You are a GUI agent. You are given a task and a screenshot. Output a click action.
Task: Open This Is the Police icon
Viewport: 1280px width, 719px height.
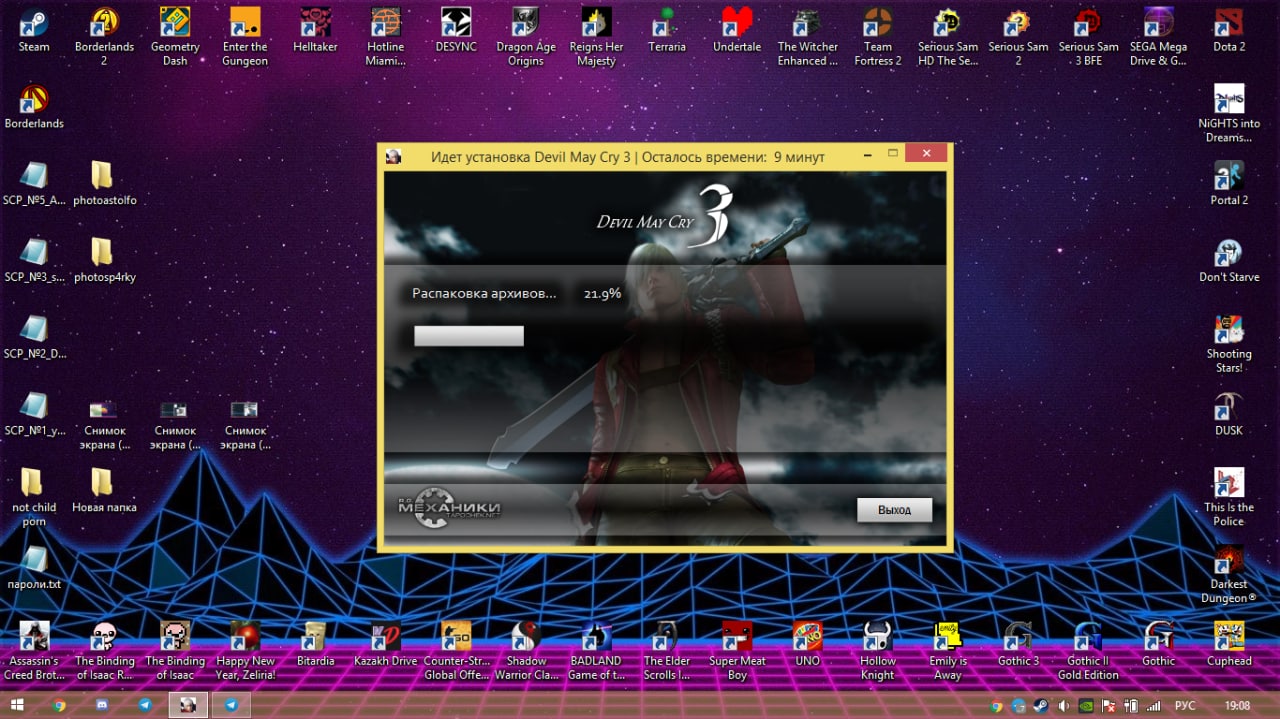(1229, 498)
